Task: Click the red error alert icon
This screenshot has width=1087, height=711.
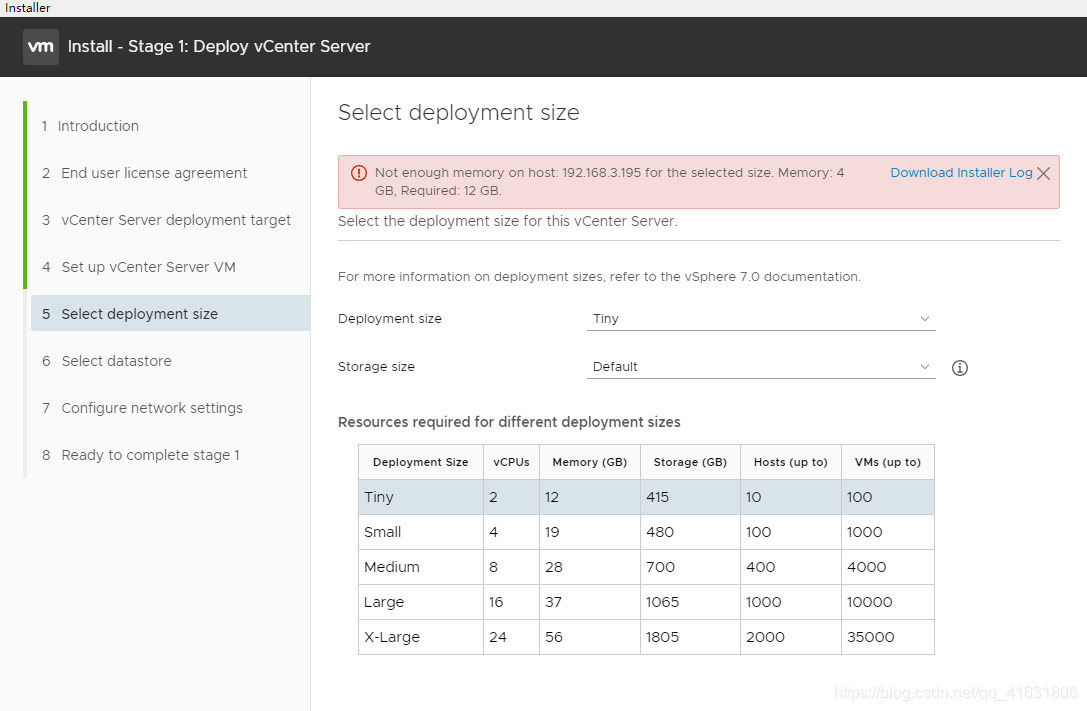Action: (359, 173)
